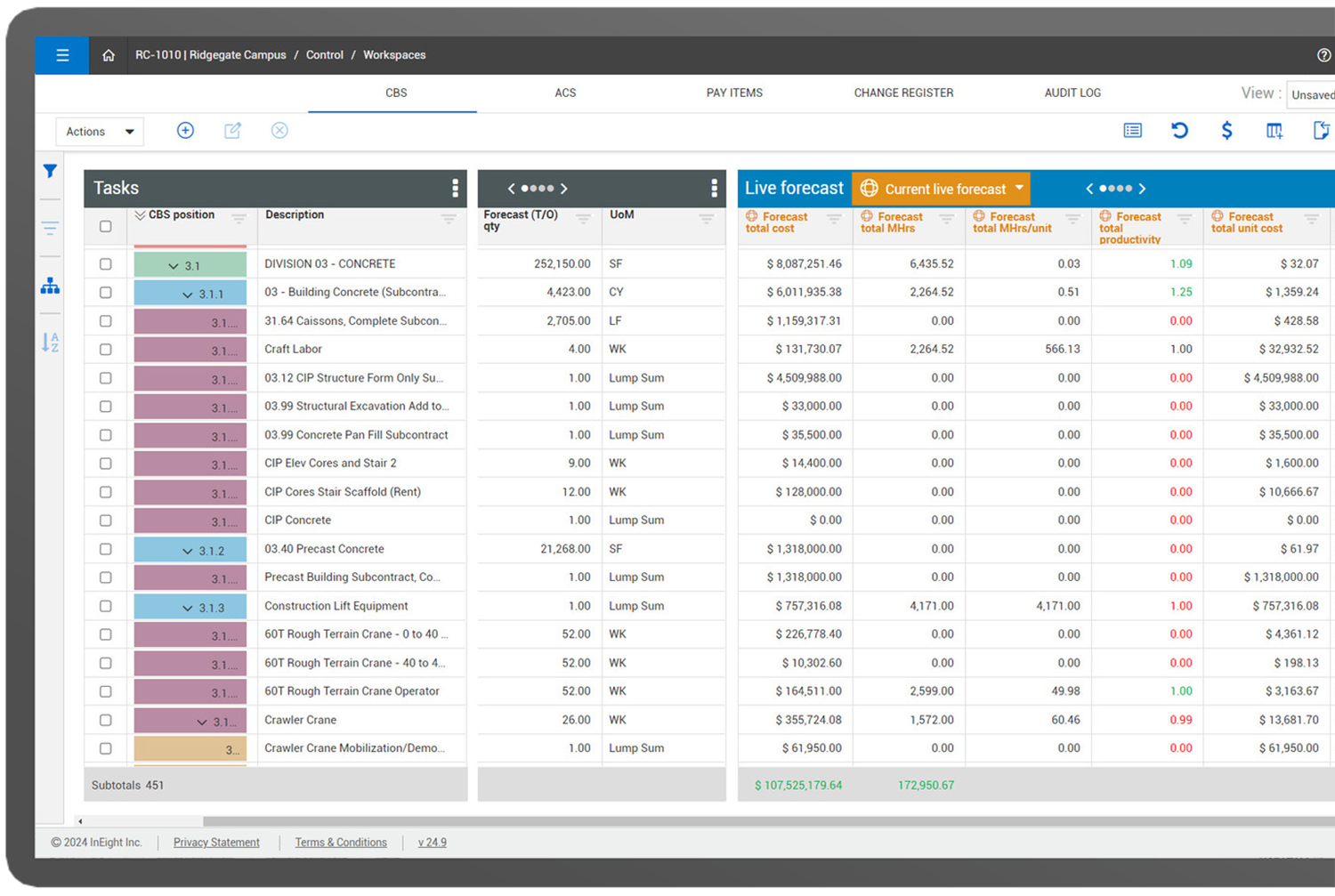
Task: Open the Actions dropdown
Action: pyautogui.click(x=99, y=132)
